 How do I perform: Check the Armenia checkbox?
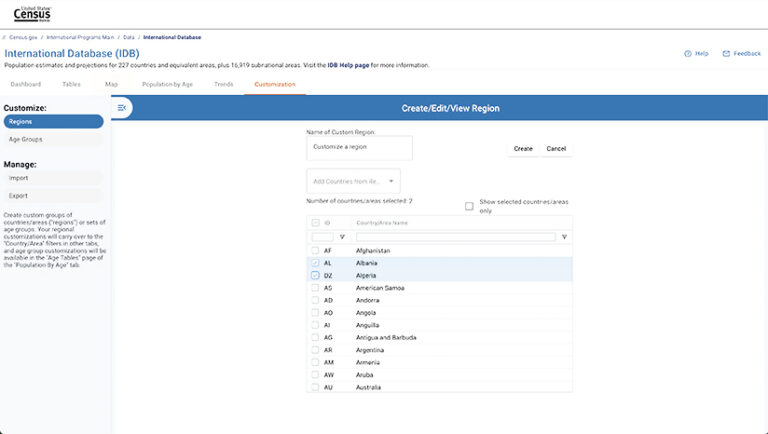315,362
